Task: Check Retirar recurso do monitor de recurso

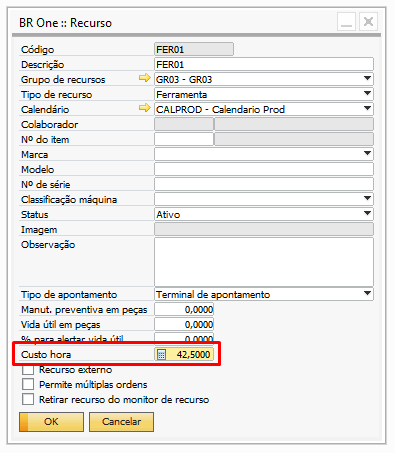Action: click(x=28, y=399)
